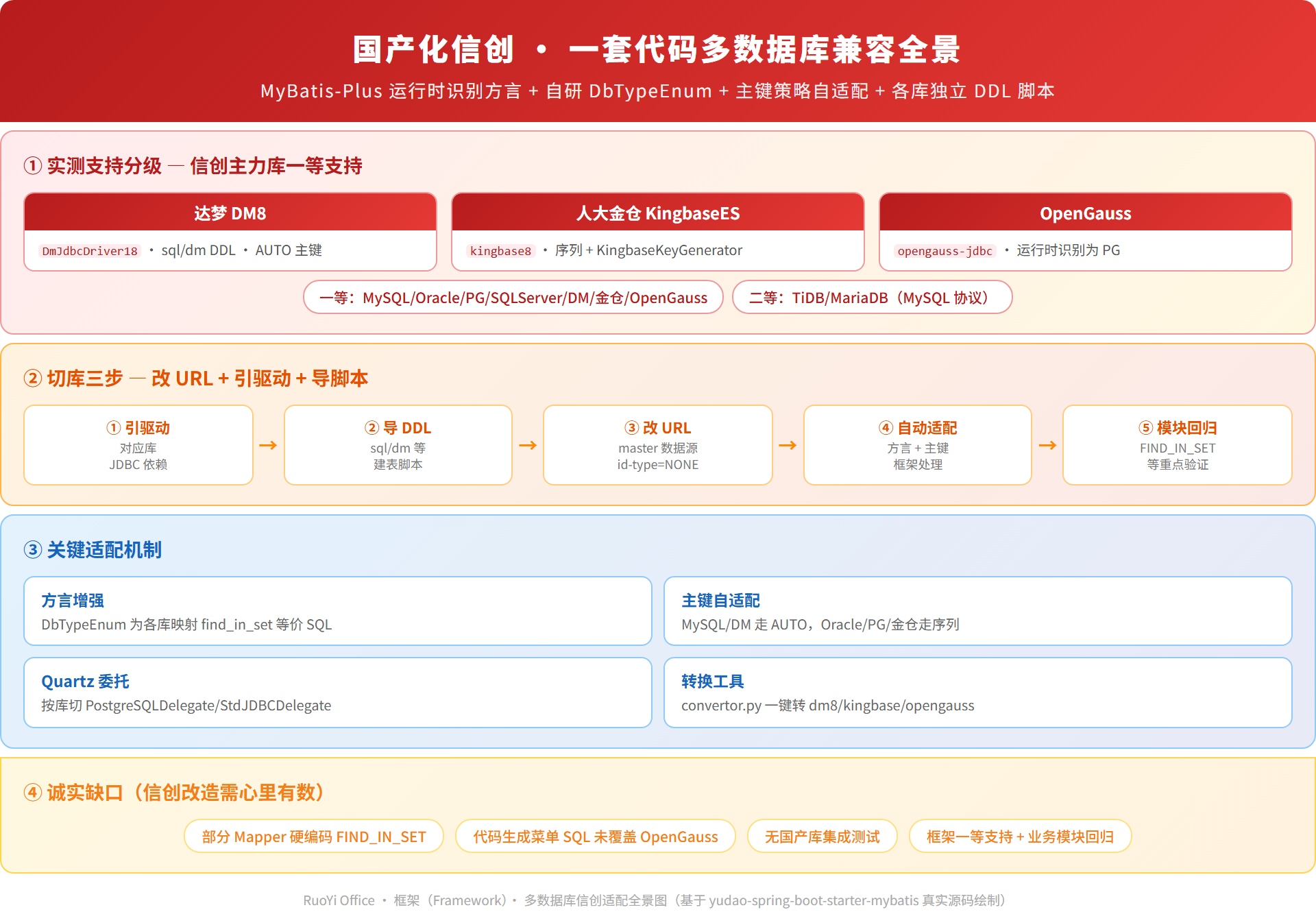Viewport: 1316px width, 912px height.
Task: Select step card ② 导 DDL
Action: click(x=398, y=445)
